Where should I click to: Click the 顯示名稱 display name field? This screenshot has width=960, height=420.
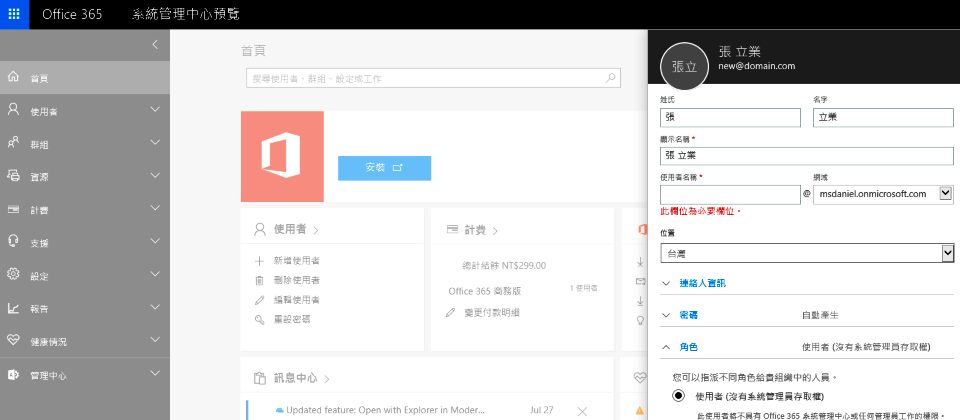click(x=806, y=156)
